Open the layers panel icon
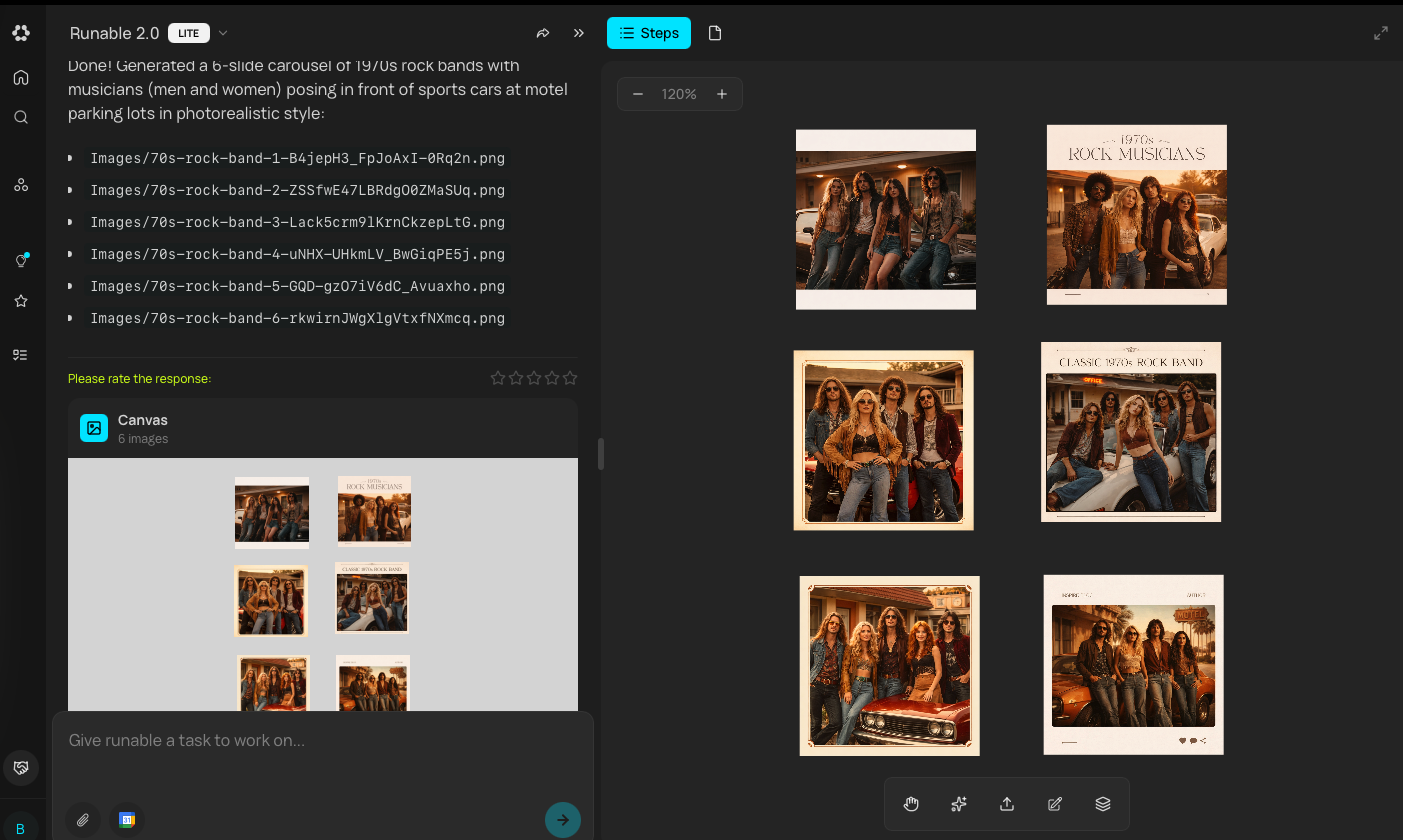This screenshot has width=1403, height=840. click(1103, 804)
